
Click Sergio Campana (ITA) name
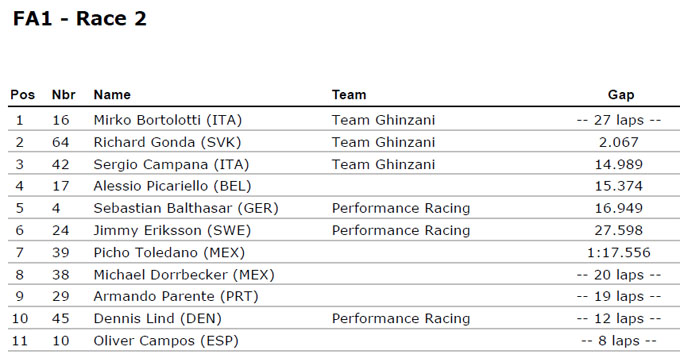pos(171,164)
